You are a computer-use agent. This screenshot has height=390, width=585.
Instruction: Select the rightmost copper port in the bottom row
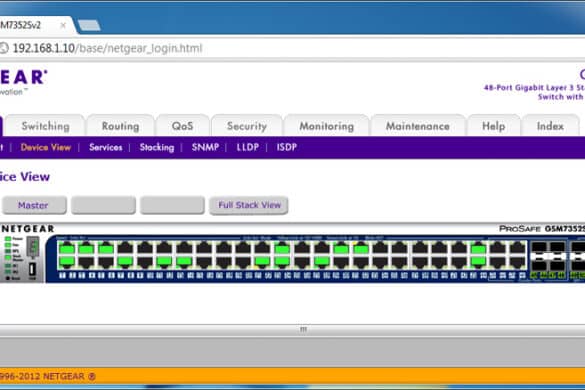(517, 262)
